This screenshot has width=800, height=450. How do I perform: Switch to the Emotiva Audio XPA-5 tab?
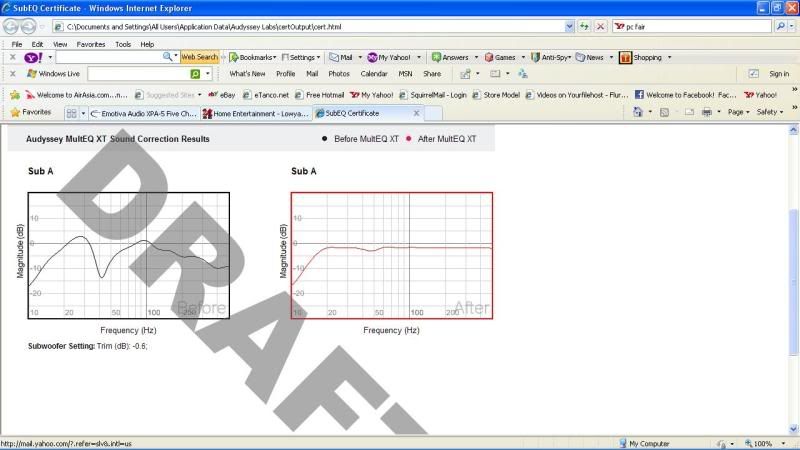pos(143,113)
